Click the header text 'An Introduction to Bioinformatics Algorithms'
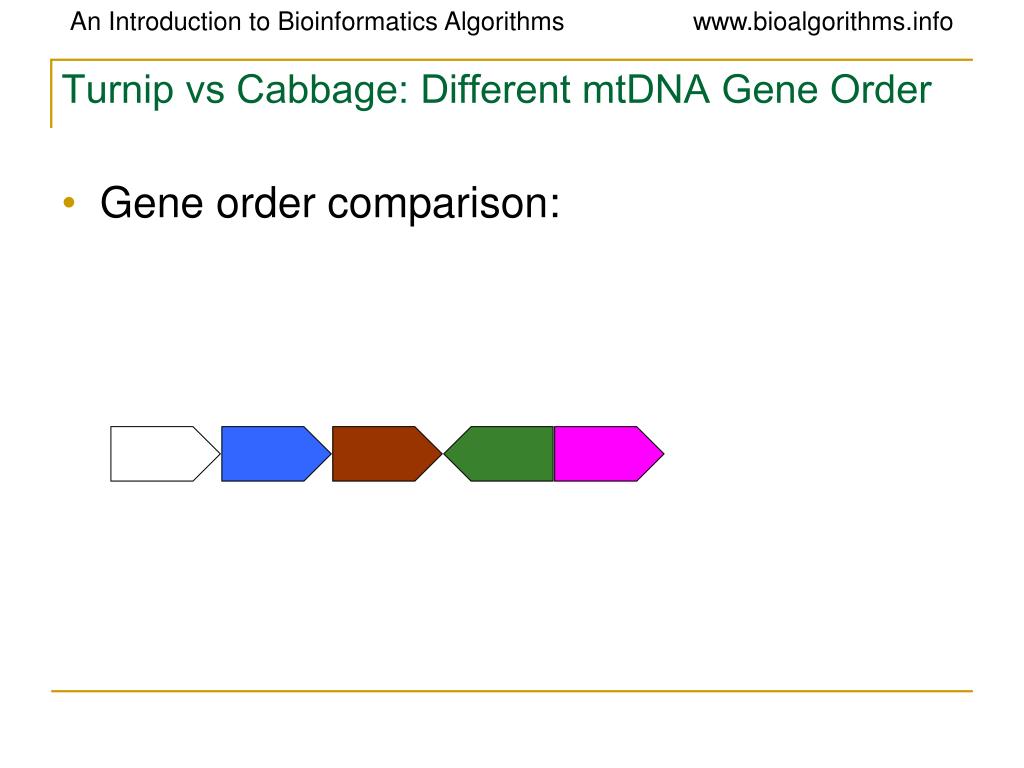 317,22
